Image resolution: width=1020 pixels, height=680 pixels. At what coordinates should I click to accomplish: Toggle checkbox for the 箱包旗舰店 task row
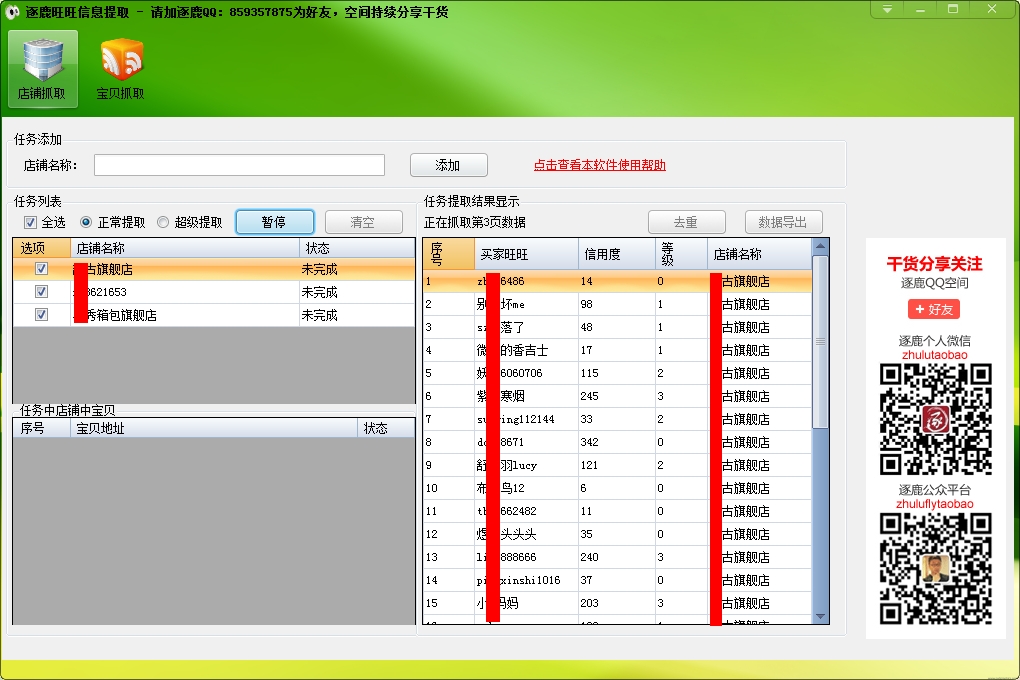coord(41,314)
